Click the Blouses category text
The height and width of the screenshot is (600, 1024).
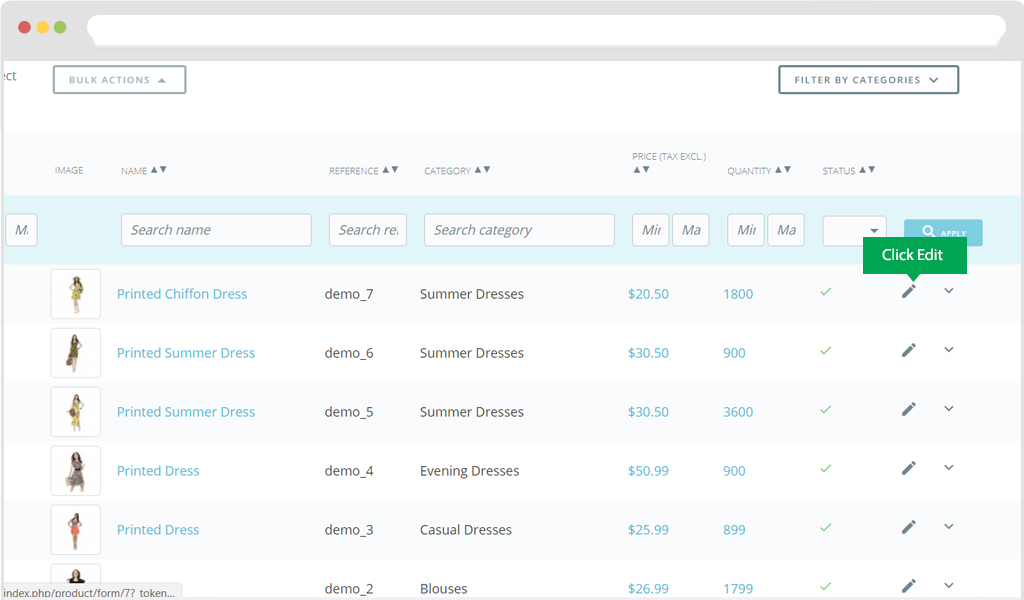(x=443, y=588)
